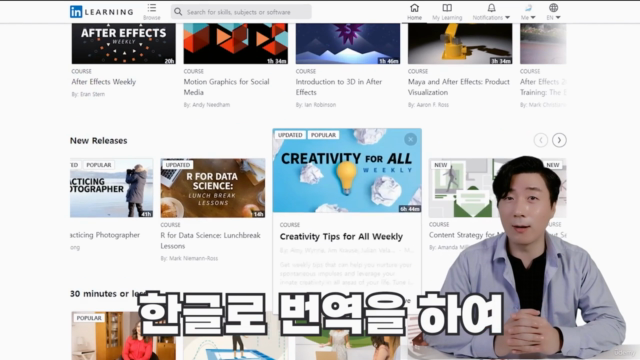Viewport: 640px width, 360px height.
Task: Open the Practicing Photographer thumbnail
Action: [x=111, y=188]
